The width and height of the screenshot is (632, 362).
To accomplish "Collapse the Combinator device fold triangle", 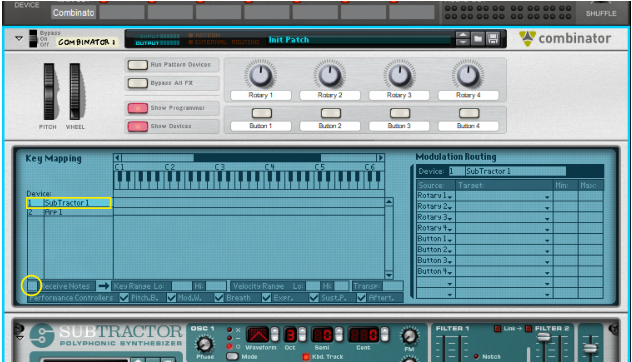I will 19,39.
